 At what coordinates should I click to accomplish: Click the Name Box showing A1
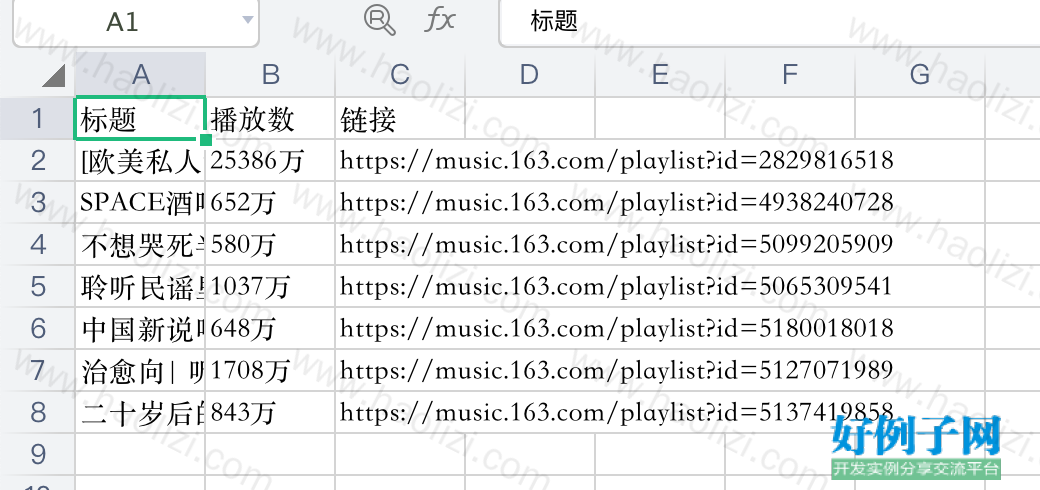135,23
